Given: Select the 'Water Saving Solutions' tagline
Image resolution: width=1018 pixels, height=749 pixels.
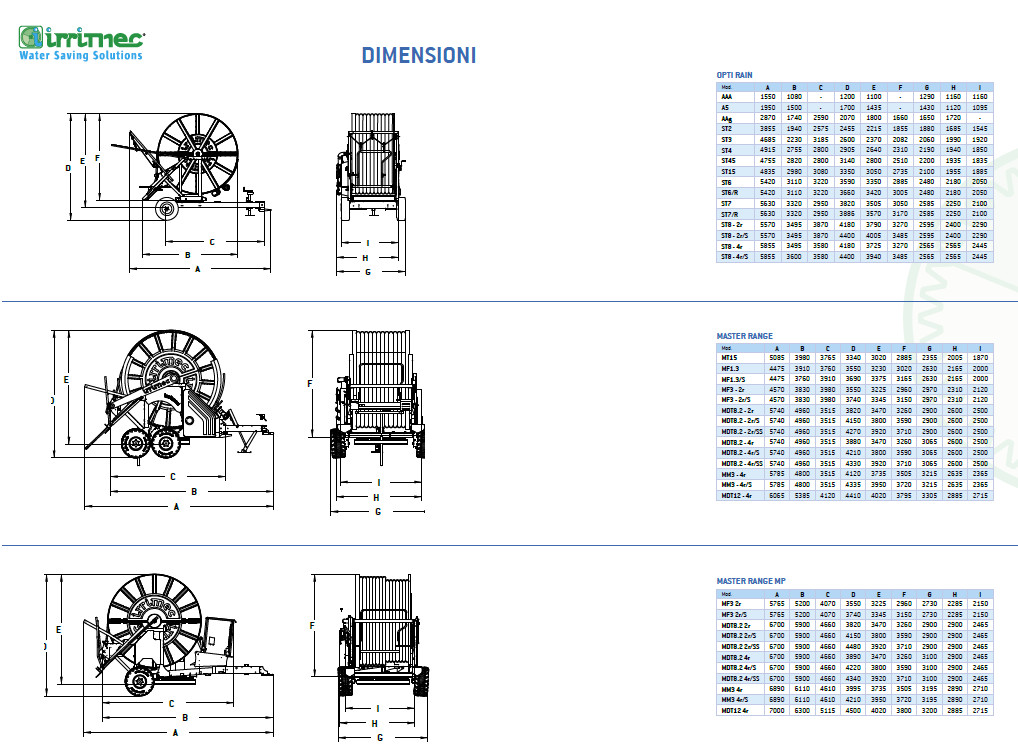Looking at the screenshot, I should 81,55.
